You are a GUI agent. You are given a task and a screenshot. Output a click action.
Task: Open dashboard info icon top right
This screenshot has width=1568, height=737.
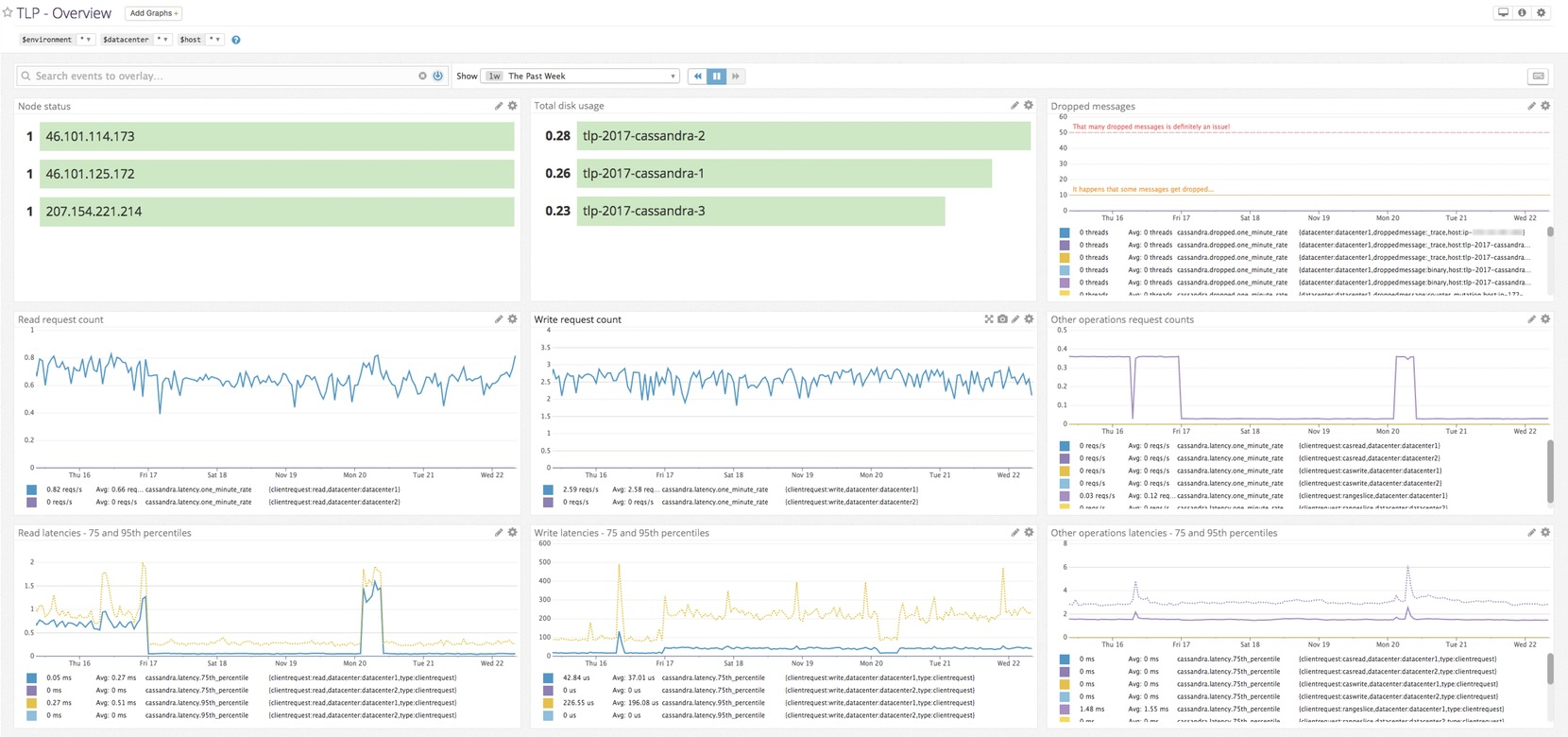[1522, 12]
